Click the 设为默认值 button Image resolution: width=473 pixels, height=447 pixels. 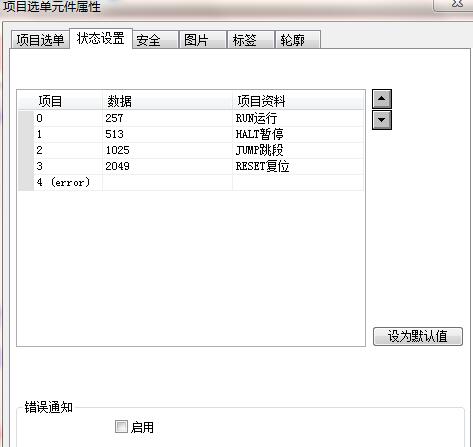click(418, 336)
